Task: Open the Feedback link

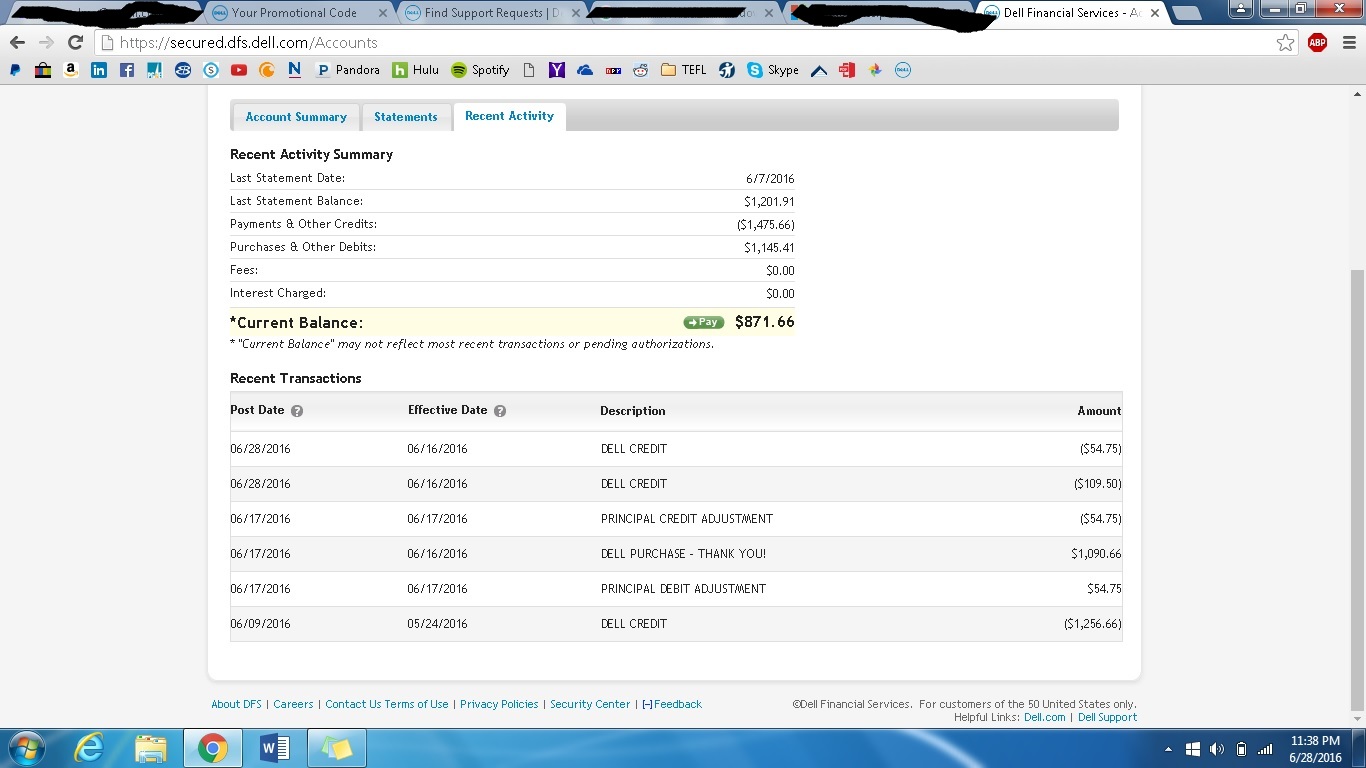Action: tap(672, 704)
